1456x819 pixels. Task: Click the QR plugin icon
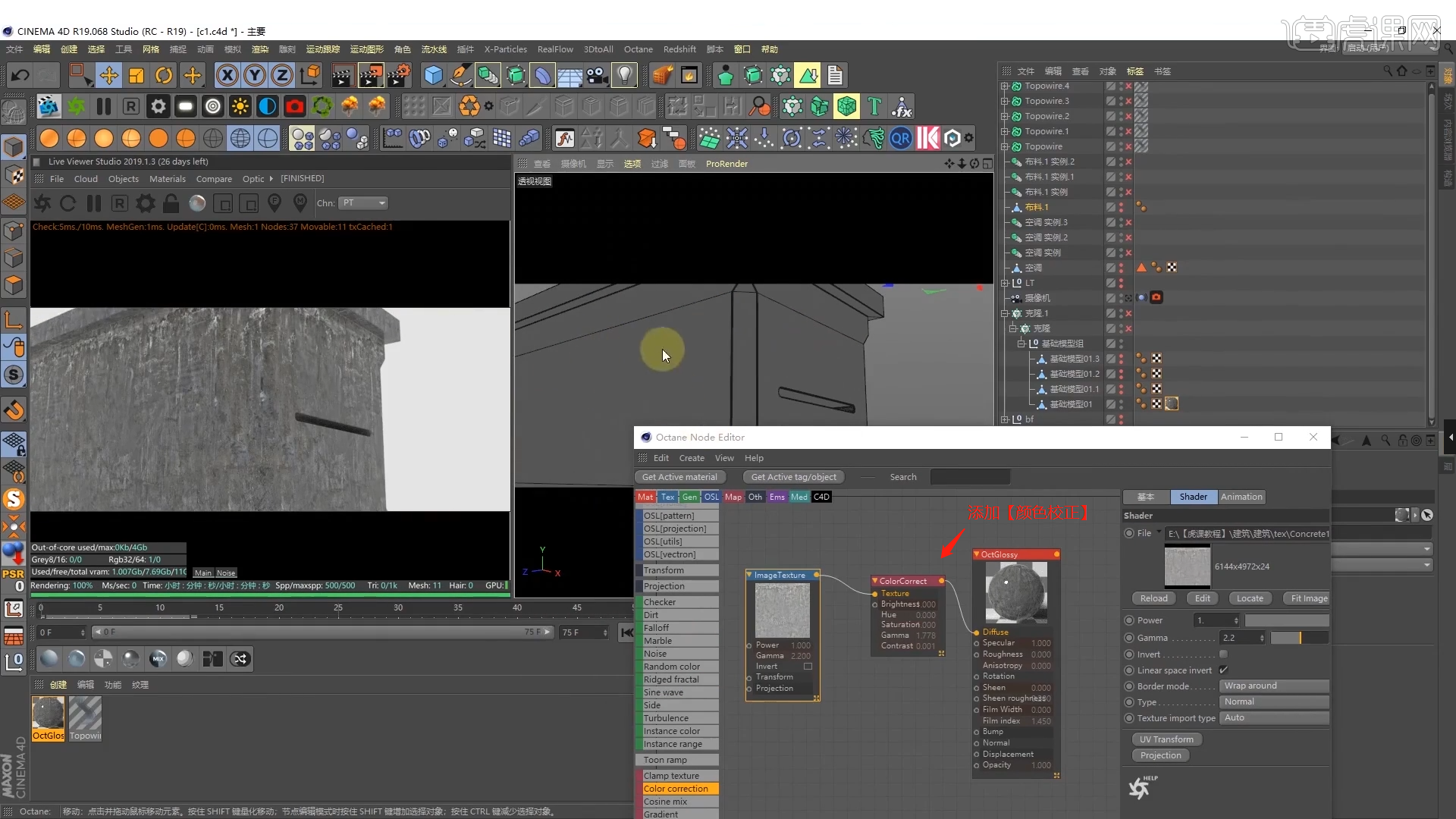(x=901, y=139)
